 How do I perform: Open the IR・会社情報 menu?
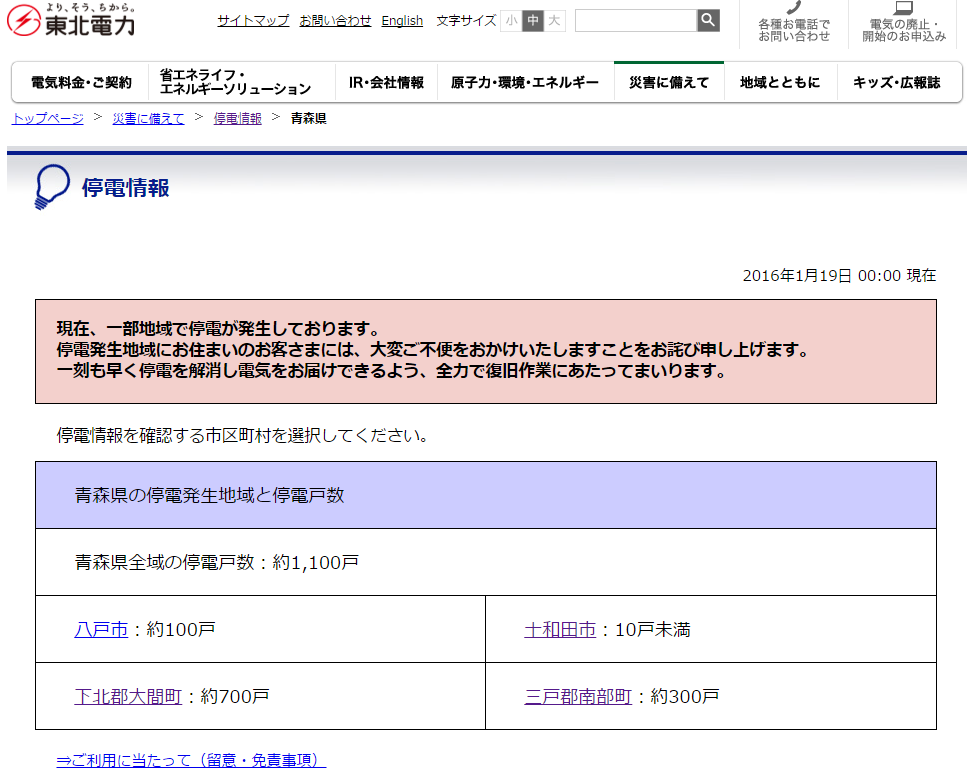(x=385, y=81)
